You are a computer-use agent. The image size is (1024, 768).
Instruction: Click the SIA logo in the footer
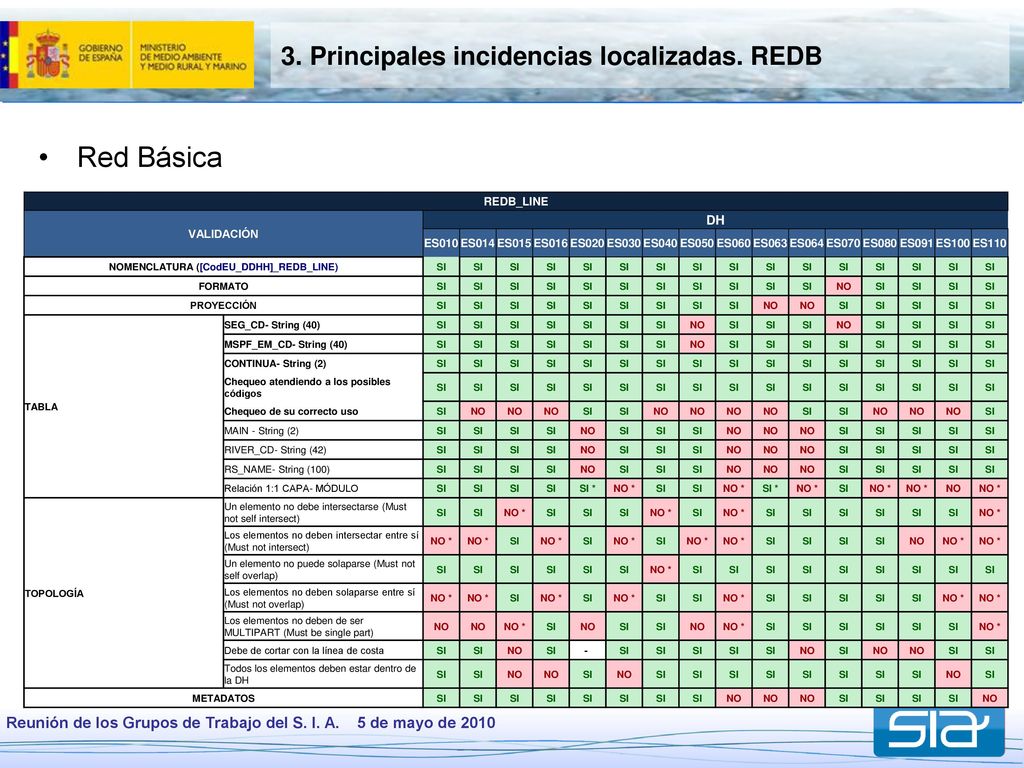938,732
